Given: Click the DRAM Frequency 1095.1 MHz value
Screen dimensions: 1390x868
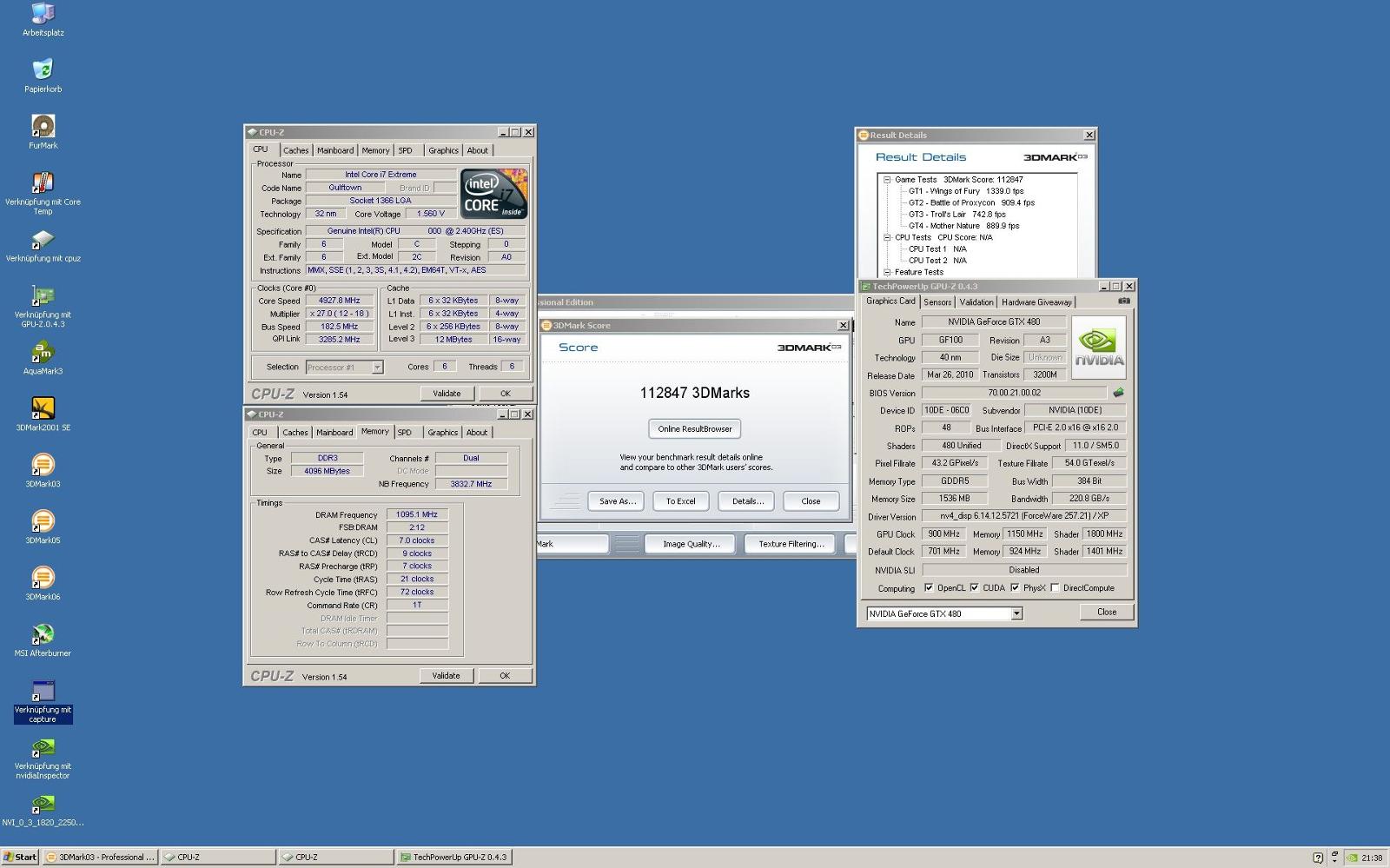Looking at the screenshot, I should point(417,514).
